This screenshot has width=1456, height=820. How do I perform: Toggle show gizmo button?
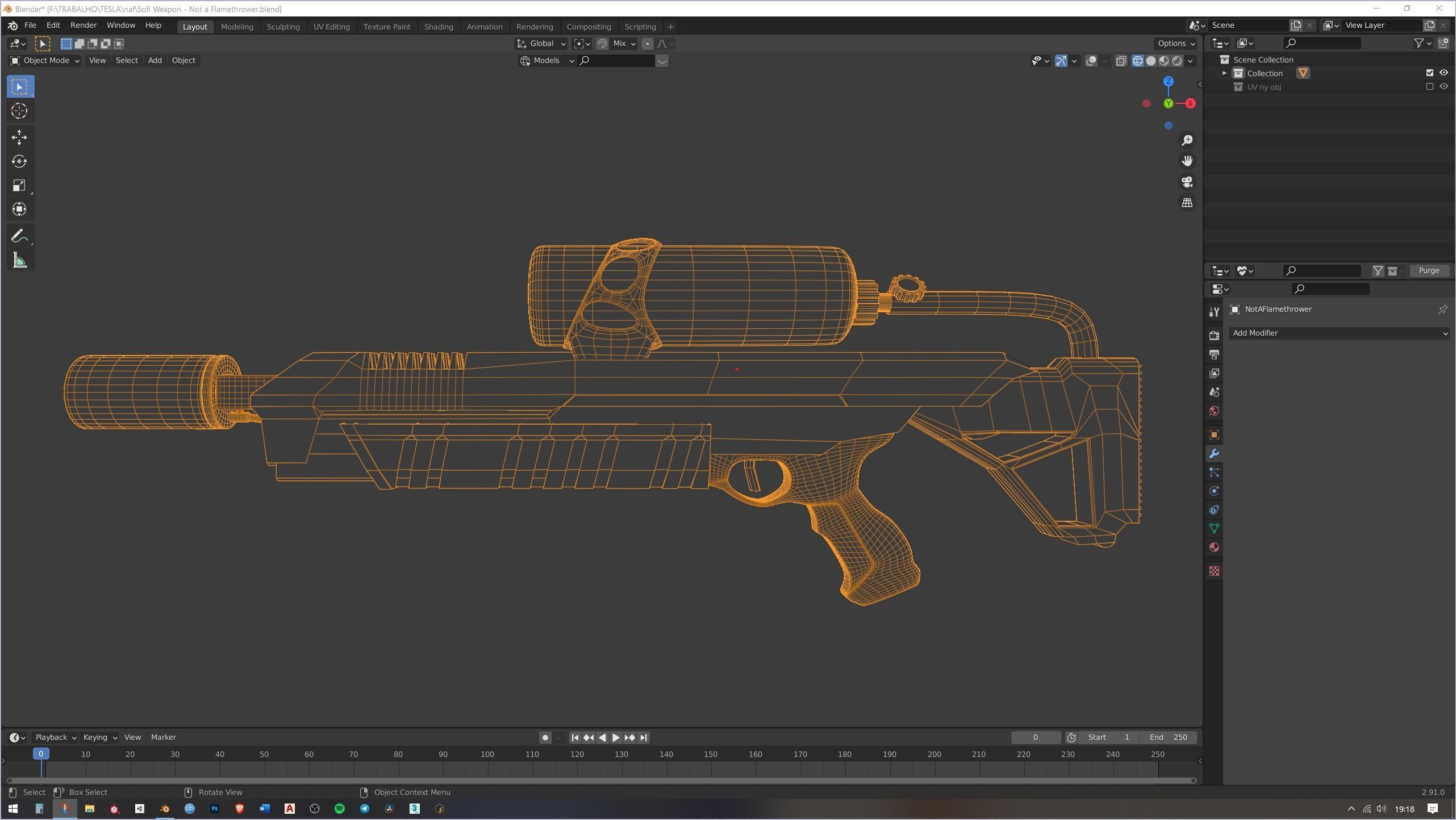1061,61
